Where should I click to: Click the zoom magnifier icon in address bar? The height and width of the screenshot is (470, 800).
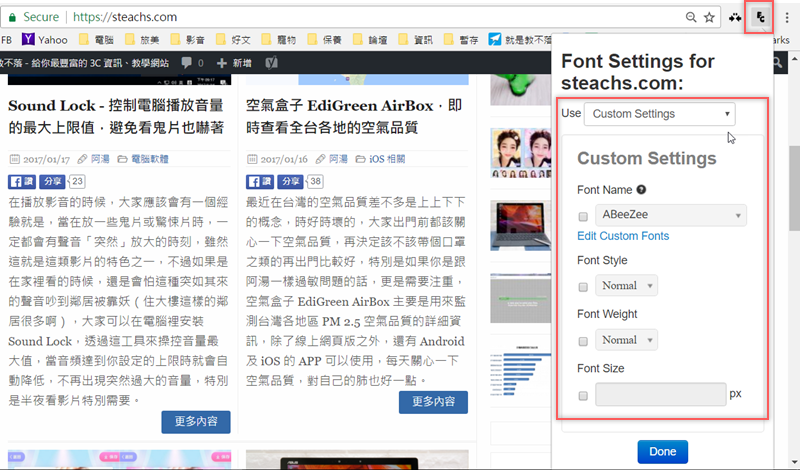691,17
